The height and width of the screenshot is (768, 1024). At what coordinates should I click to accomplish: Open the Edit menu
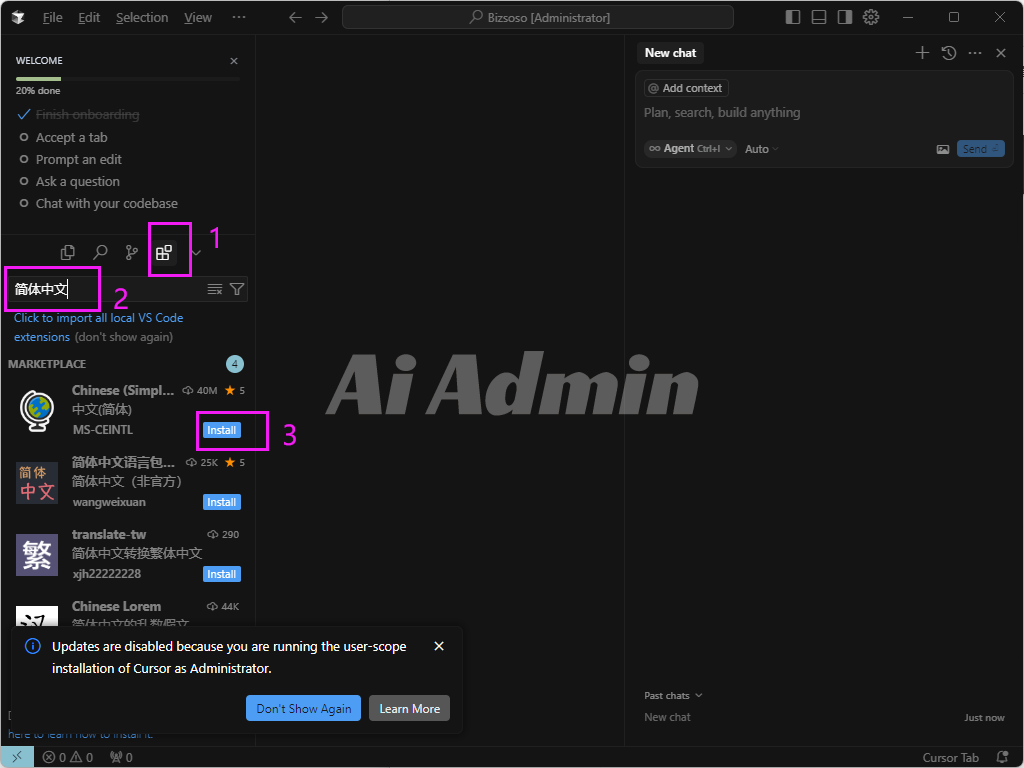[x=89, y=18]
